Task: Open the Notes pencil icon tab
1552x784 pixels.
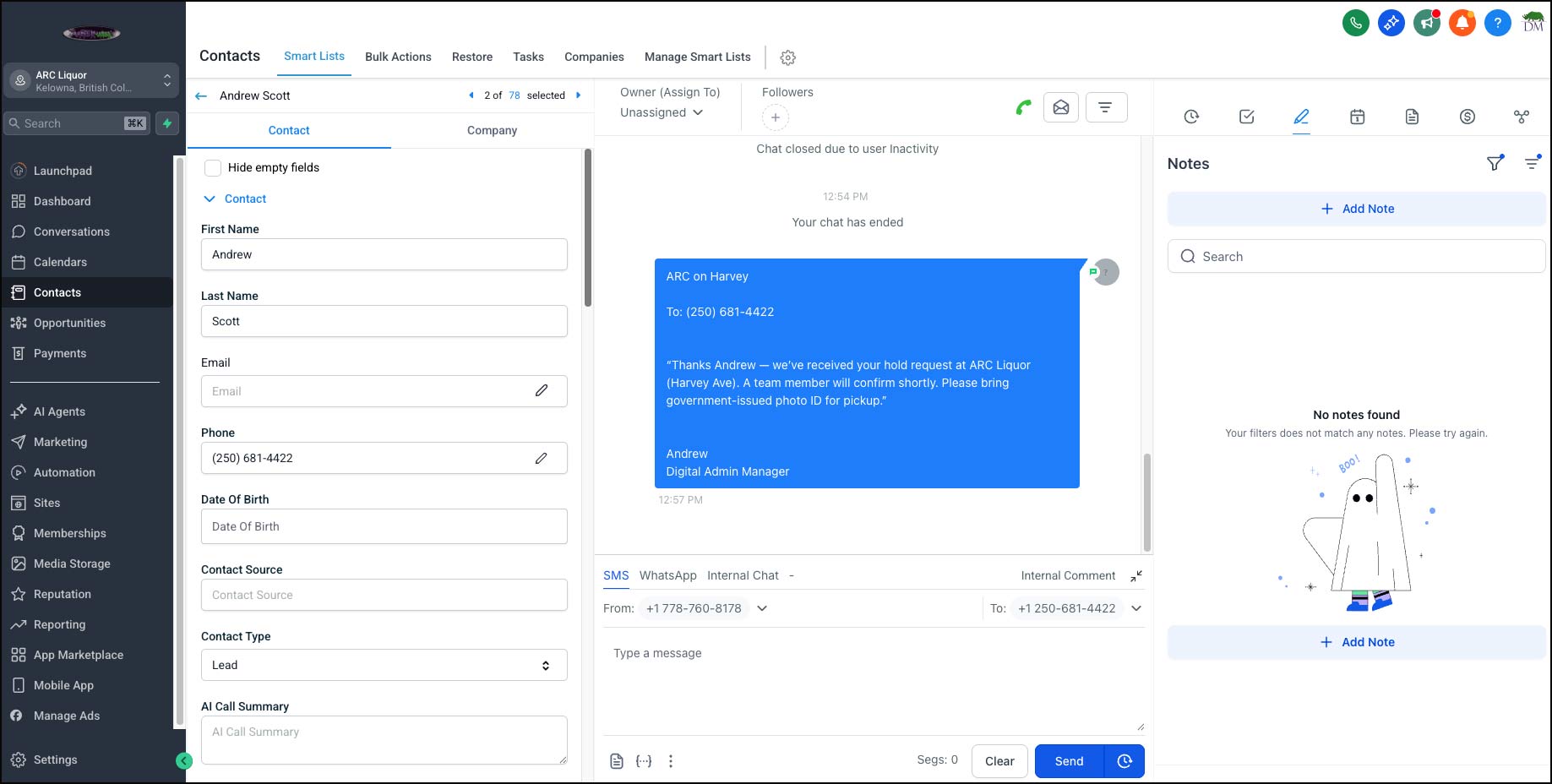Action: click(1301, 117)
